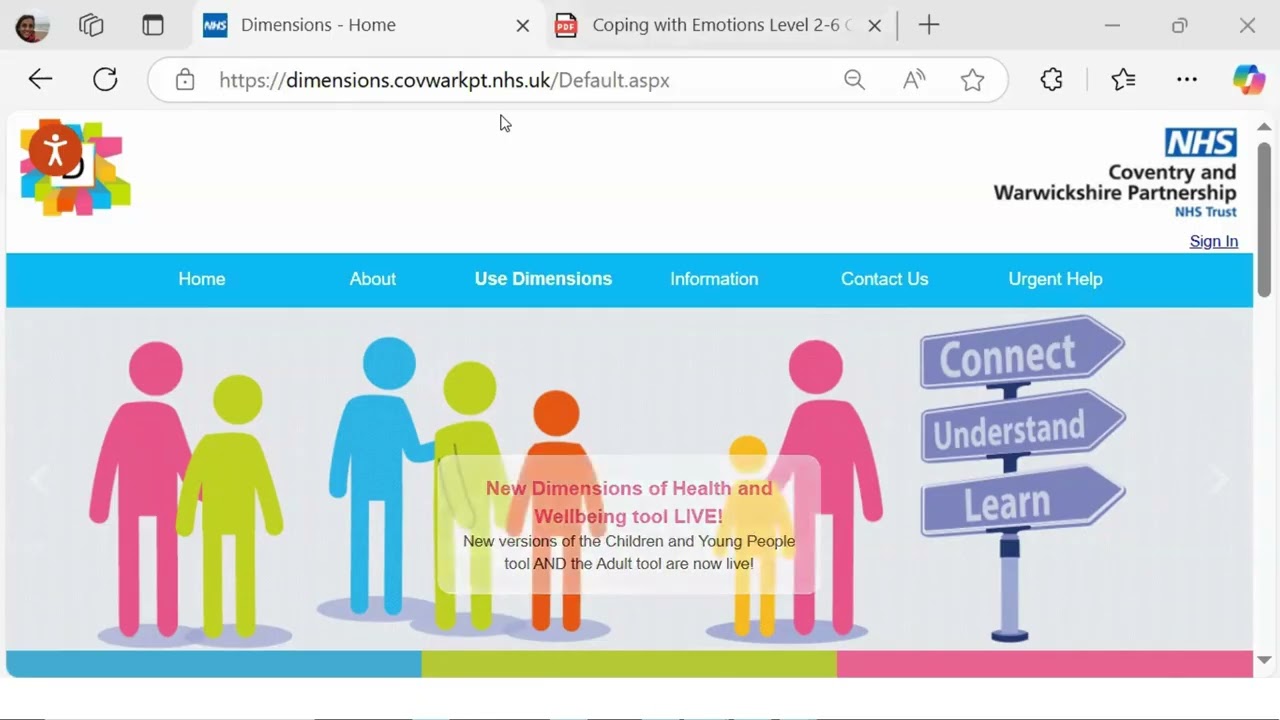The height and width of the screenshot is (720, 1280).
Task: Switch to the Dimensions - Home tab
Action: 367,25
